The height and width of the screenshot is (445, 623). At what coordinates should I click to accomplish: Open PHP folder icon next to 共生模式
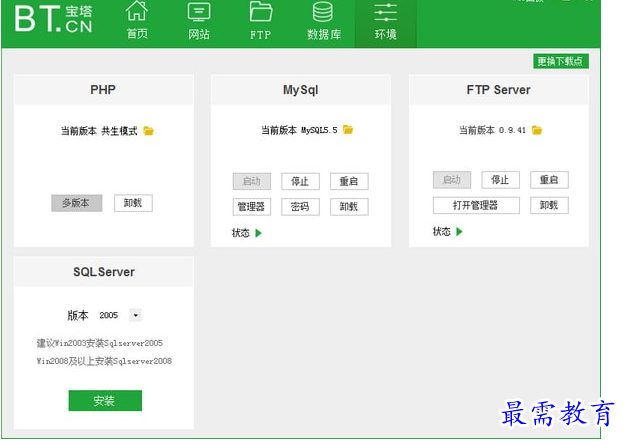pos(149,131)
